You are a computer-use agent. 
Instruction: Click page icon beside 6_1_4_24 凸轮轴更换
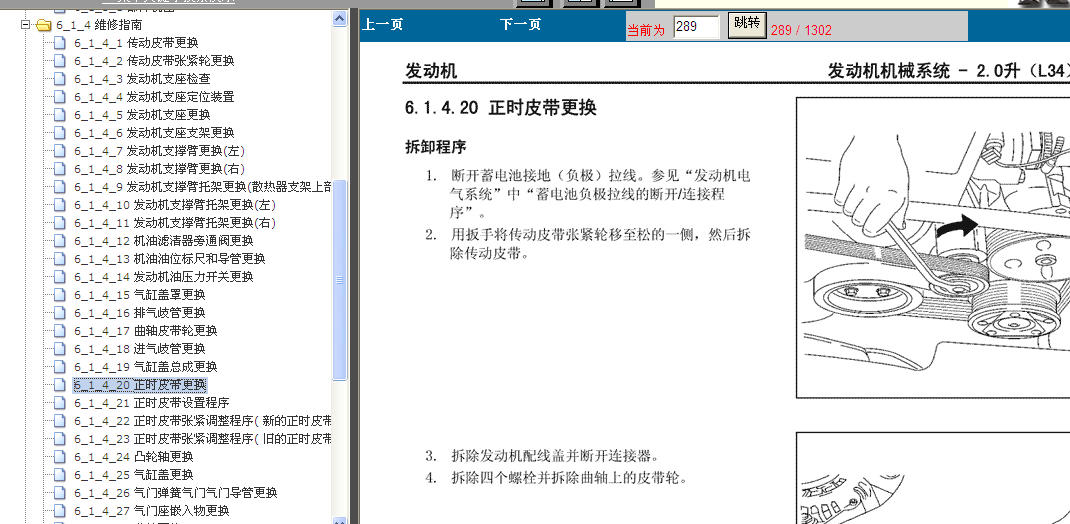coord(60,456)
